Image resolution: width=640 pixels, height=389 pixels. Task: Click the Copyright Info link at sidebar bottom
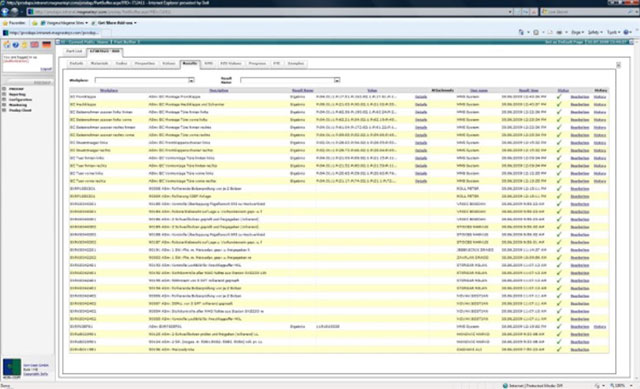36,374
